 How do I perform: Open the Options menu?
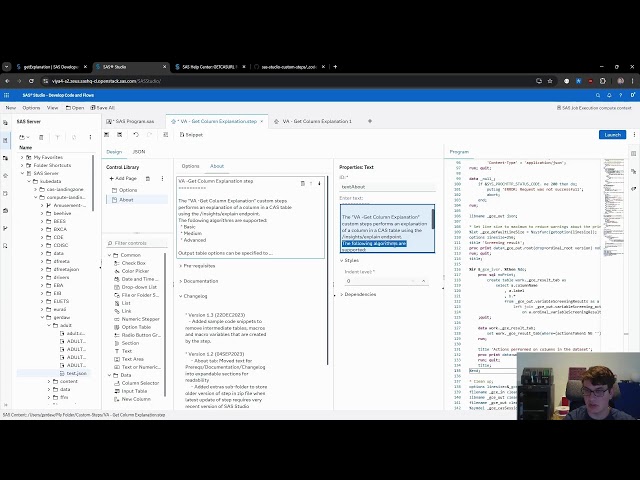pyautogui.click(x=31, y=108)
